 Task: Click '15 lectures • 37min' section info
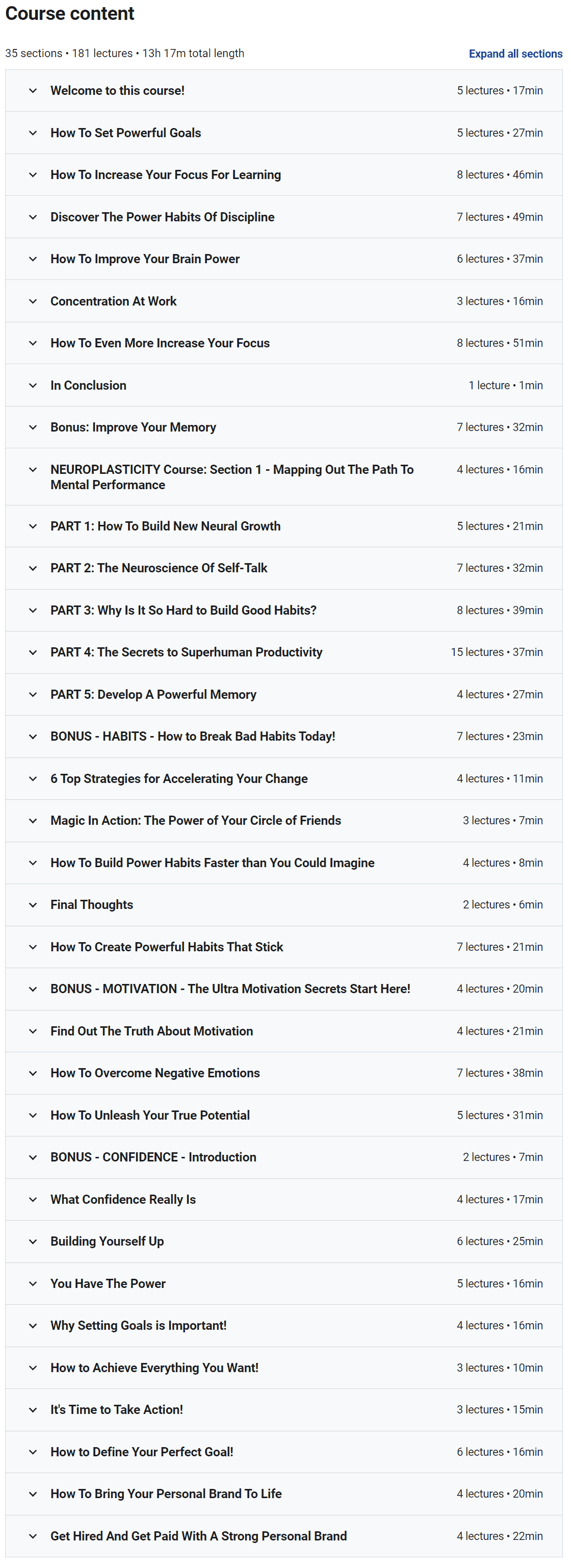point(496,652)
